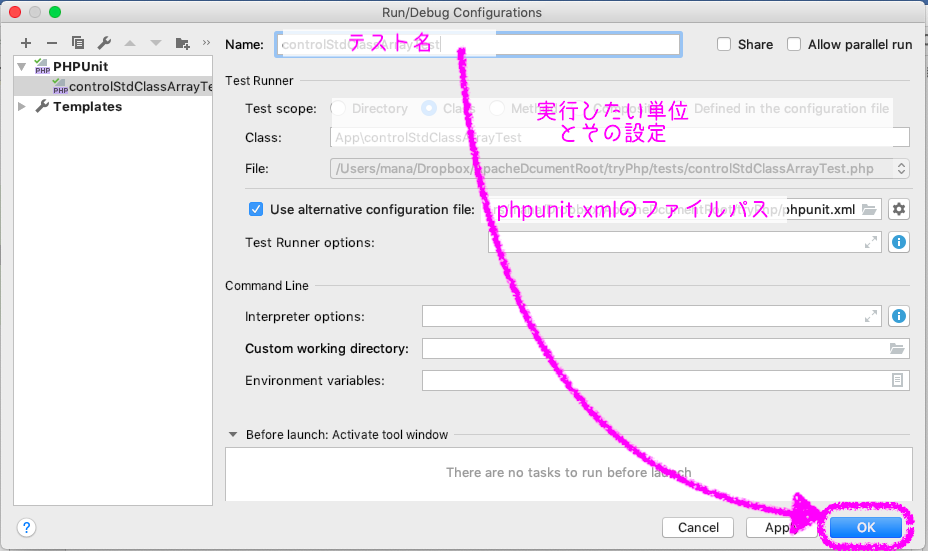Expand the Test Runner options field
Image resolution: width=928 pixels, height=551 pixels.
tap(871, 242)
